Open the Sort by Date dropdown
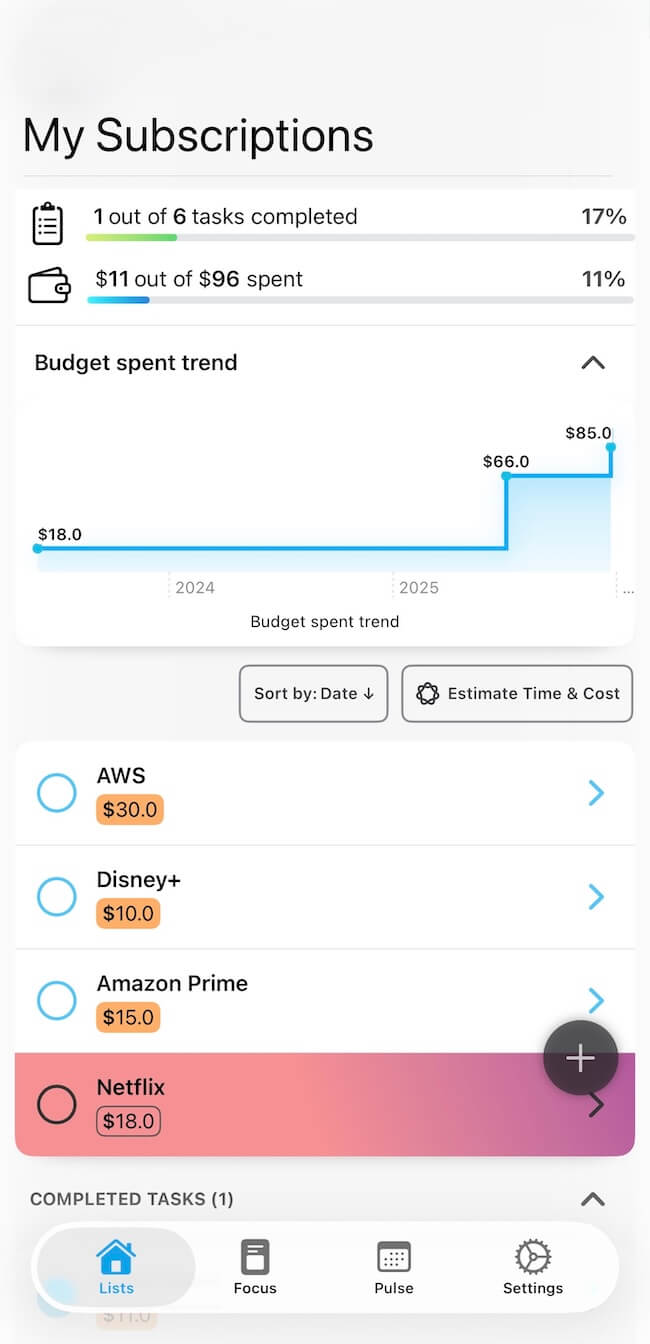 tap(313, 693)
